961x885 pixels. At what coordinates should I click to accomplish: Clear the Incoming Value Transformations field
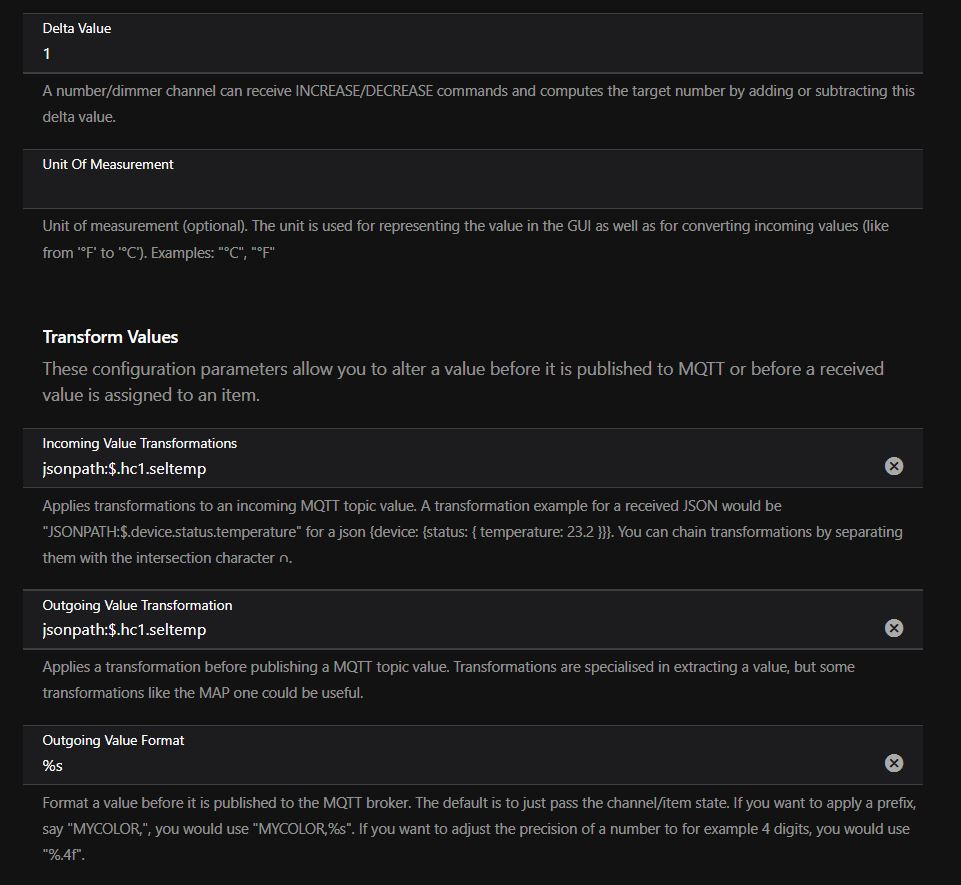click(x=894, y=466)
